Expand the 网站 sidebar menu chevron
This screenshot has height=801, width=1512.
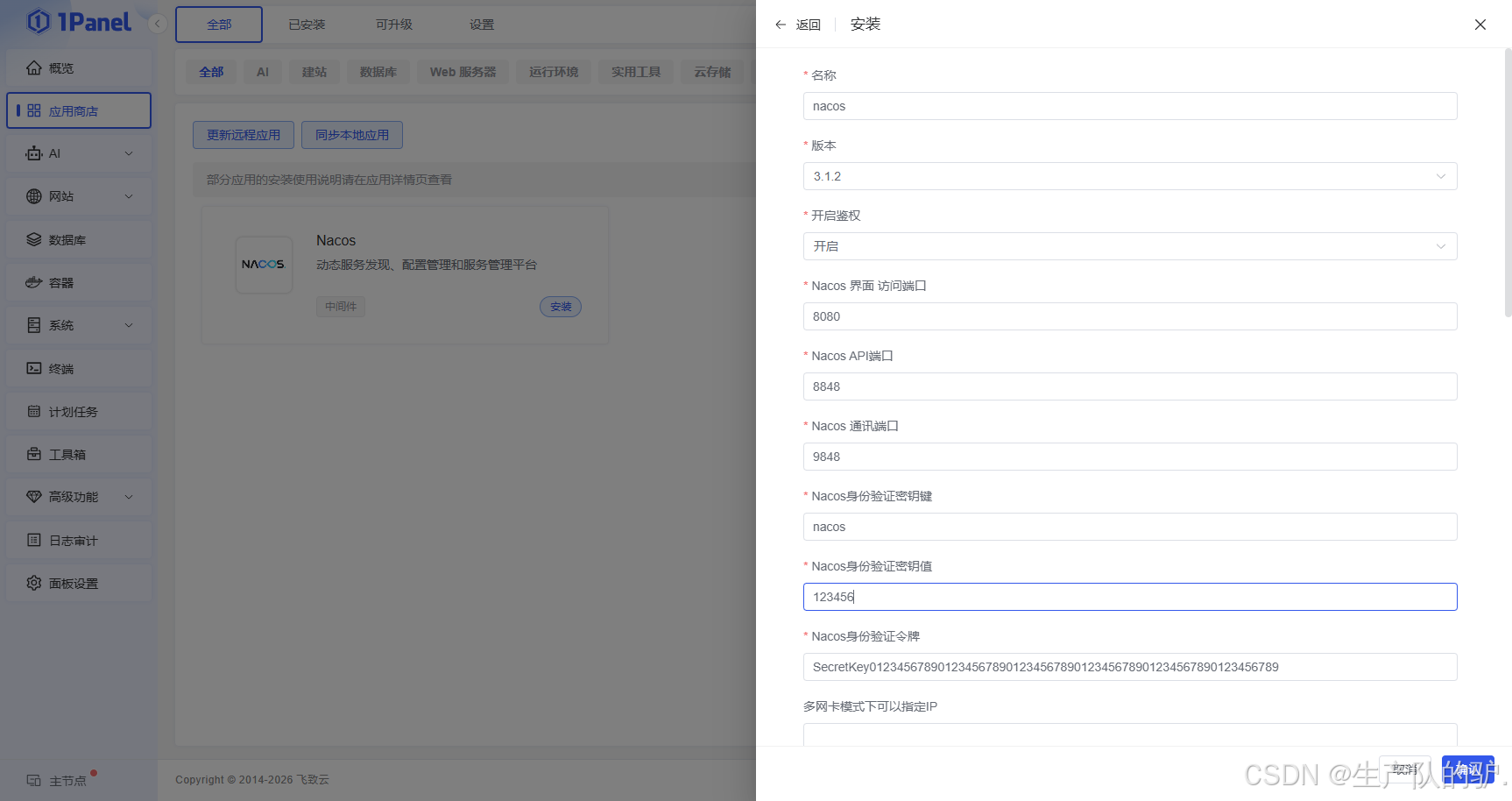tap(129, 196)
